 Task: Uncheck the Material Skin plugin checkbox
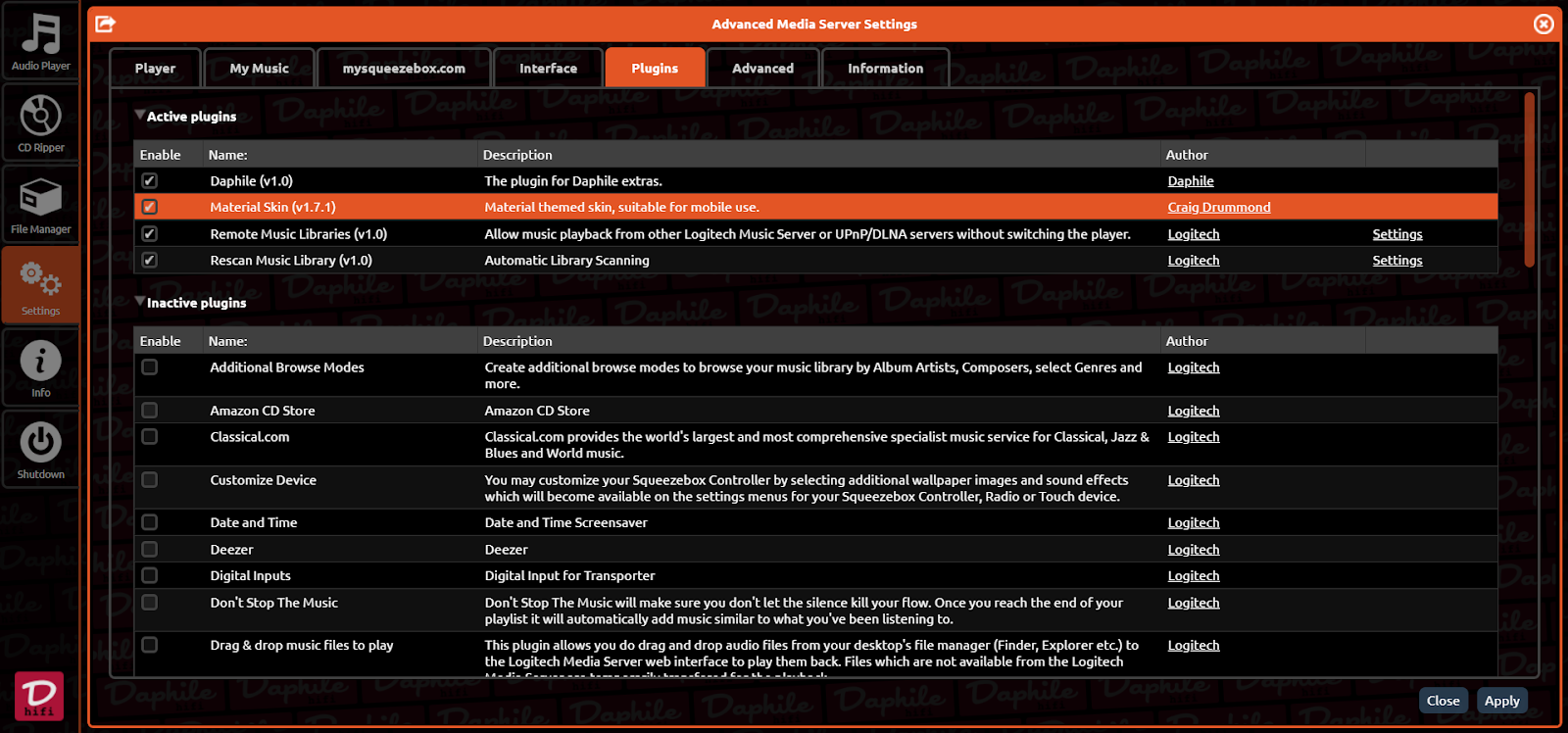pos(150,207)
